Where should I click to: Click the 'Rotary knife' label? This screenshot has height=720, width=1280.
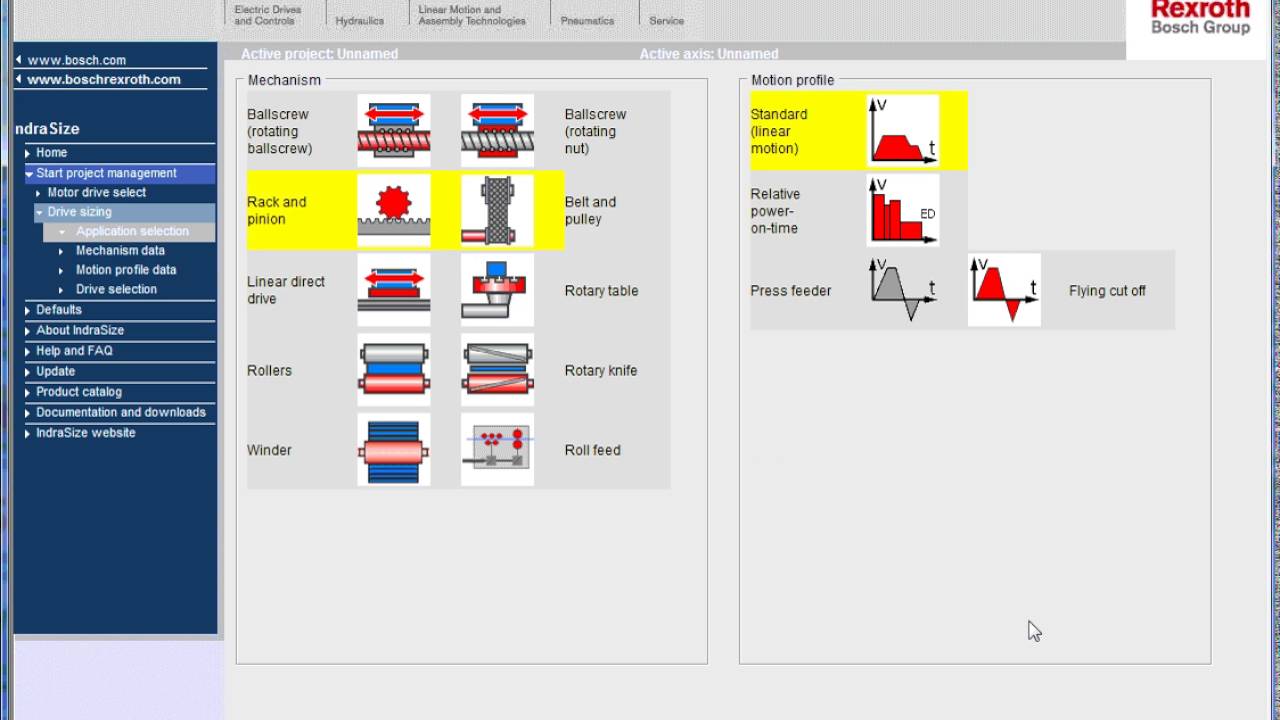pos(601,371)
